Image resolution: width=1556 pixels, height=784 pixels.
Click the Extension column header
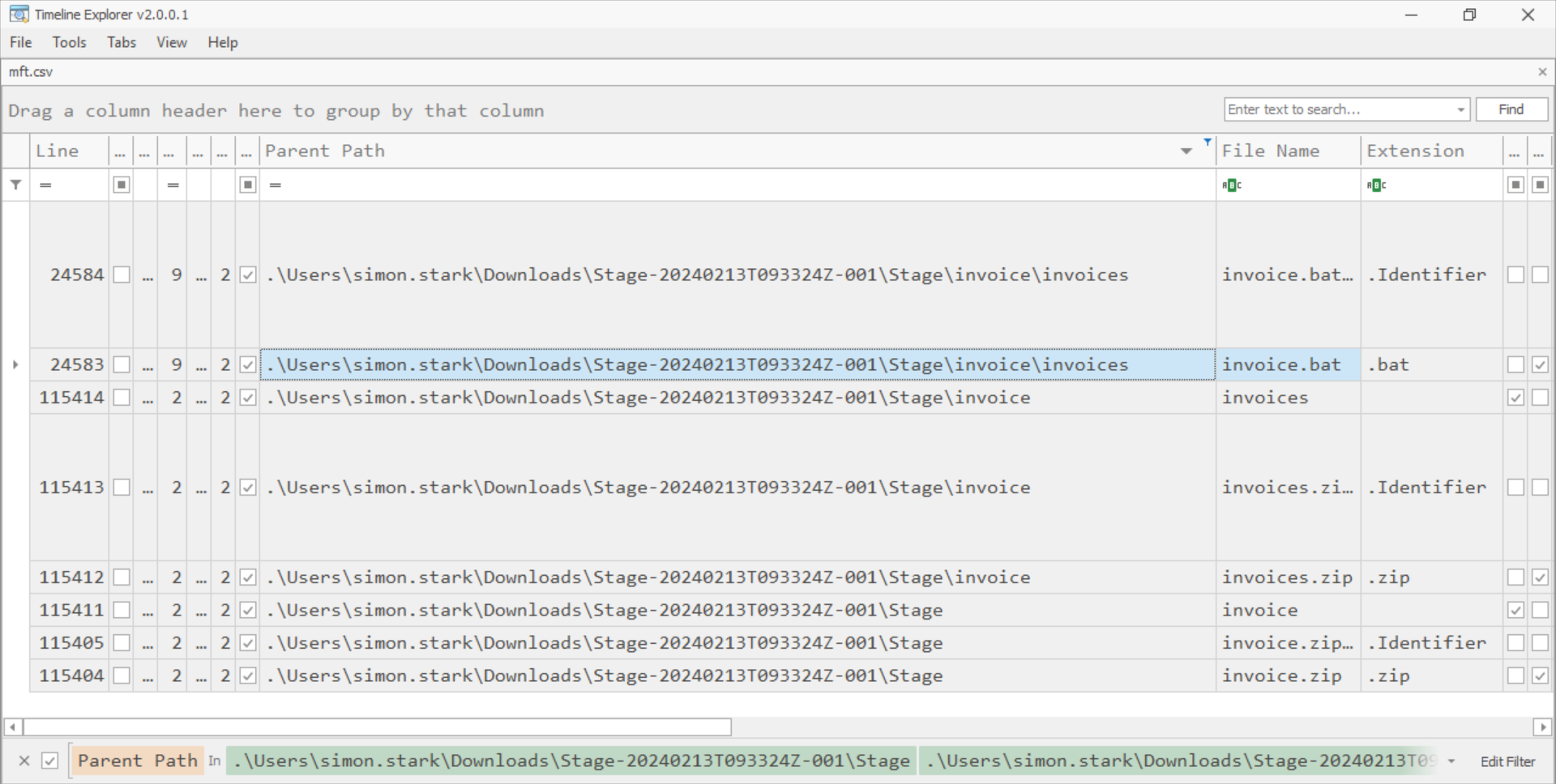1430,151
